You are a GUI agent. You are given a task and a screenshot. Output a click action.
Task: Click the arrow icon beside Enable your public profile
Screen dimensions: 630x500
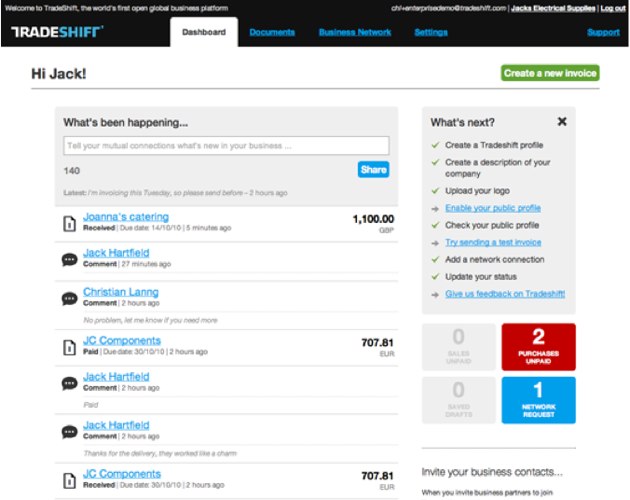click(435, 209)
